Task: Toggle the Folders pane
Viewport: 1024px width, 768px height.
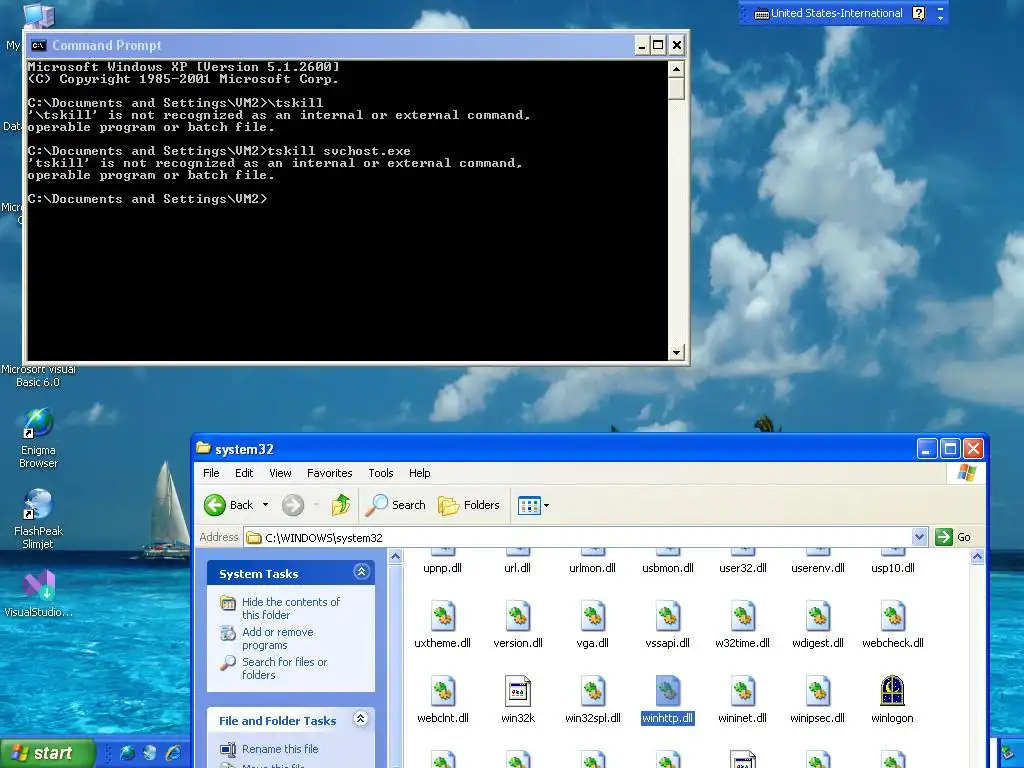Action: (x=469, y=505)
